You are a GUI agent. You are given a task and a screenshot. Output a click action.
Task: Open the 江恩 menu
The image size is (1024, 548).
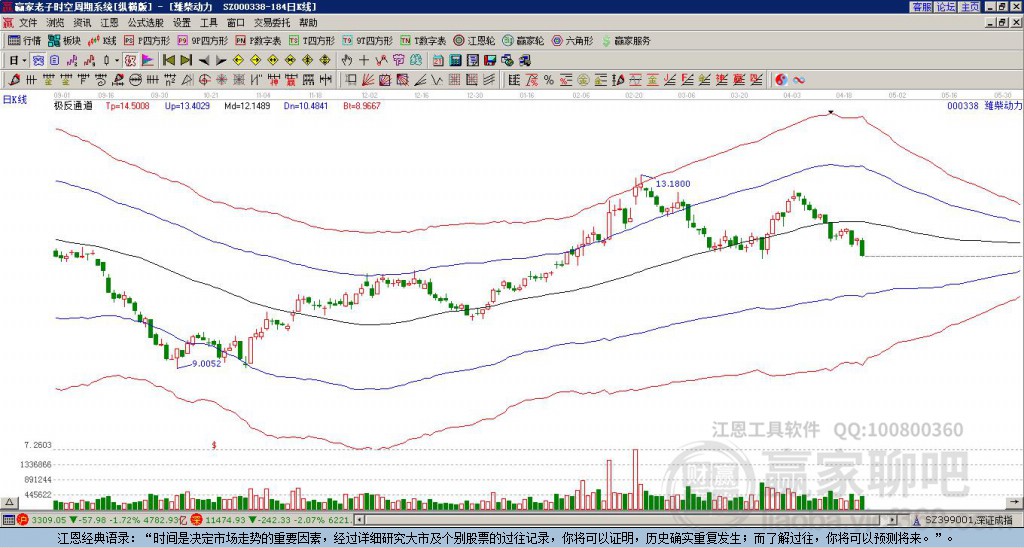[x=110, y=23]
